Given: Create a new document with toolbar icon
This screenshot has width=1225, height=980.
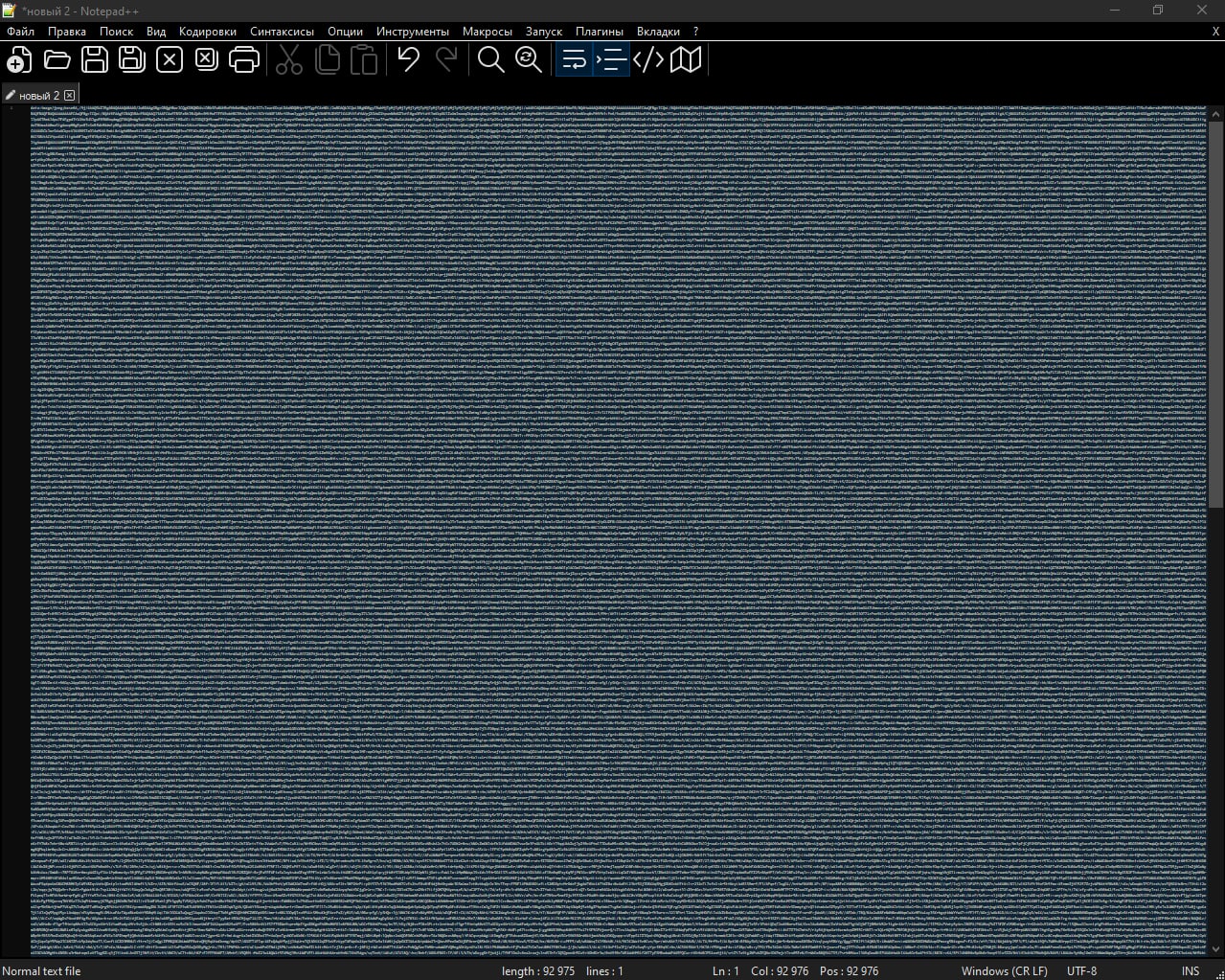Looking at the screenshot, I should pos(19,60).
